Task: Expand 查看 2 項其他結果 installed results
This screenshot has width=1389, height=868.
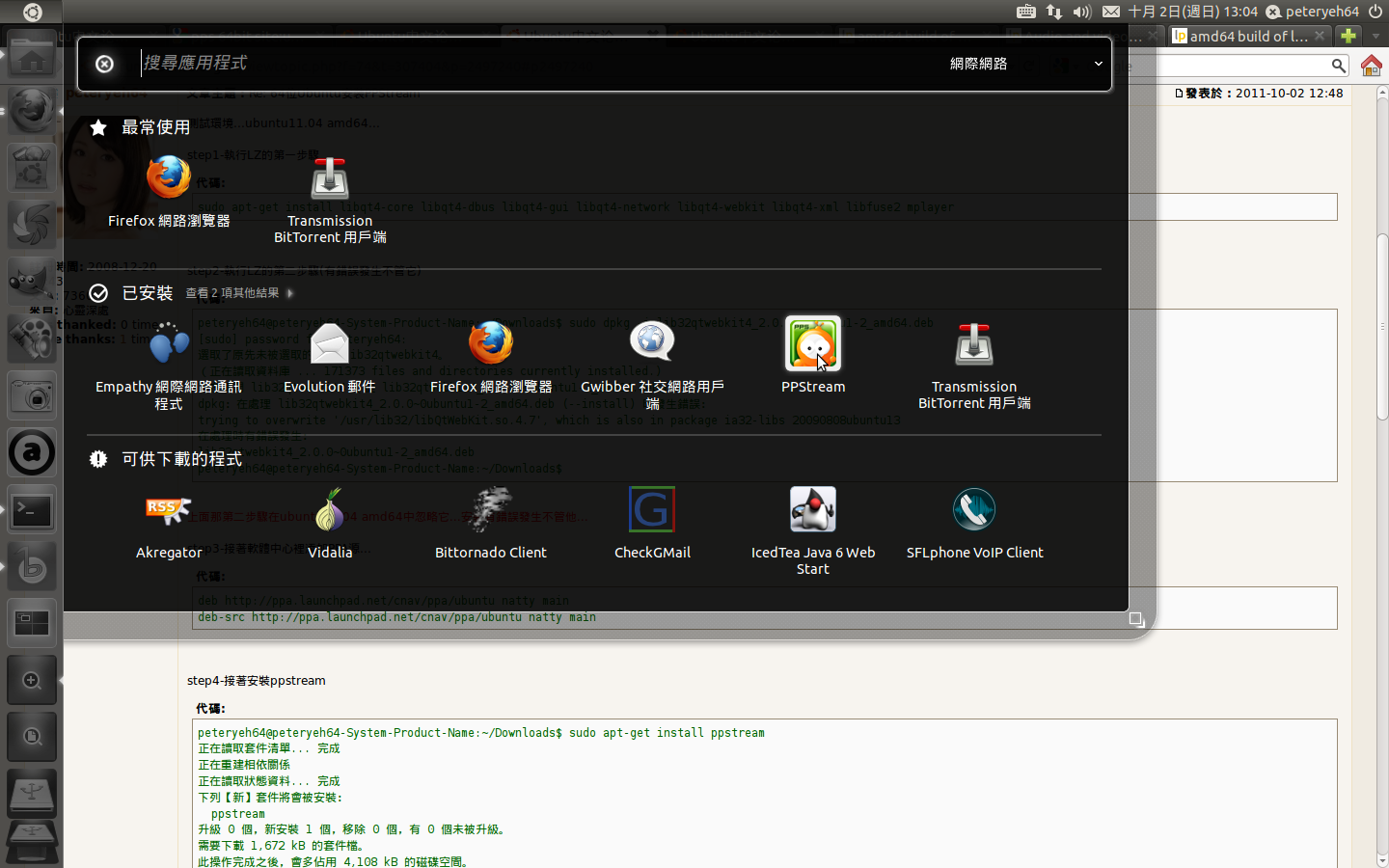Action: 239,293
